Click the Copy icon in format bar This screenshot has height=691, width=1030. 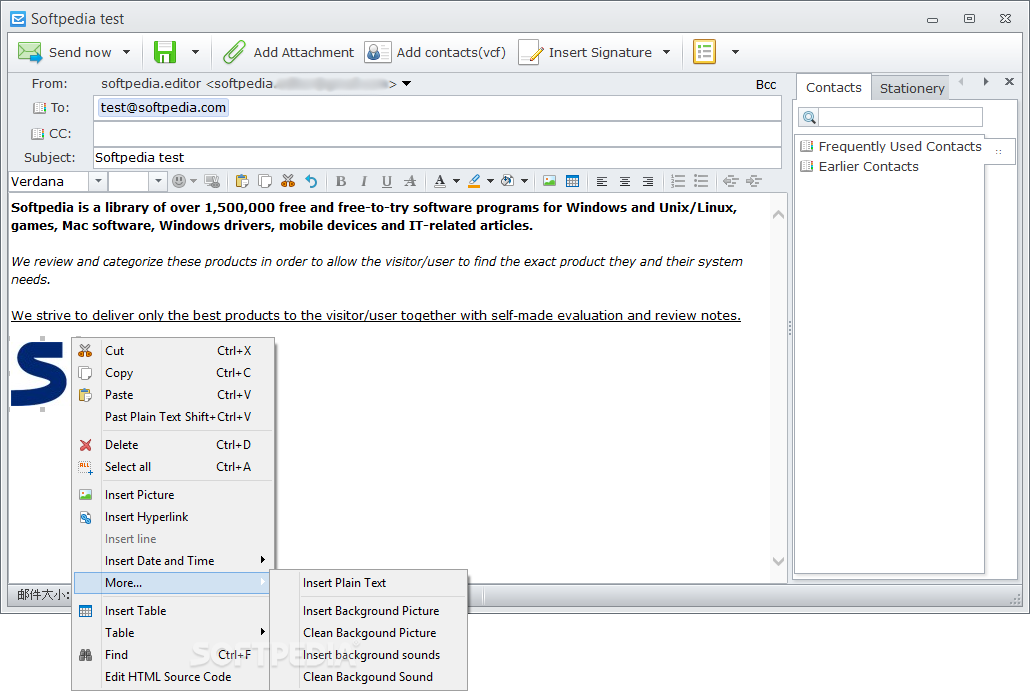pos(265,181)
